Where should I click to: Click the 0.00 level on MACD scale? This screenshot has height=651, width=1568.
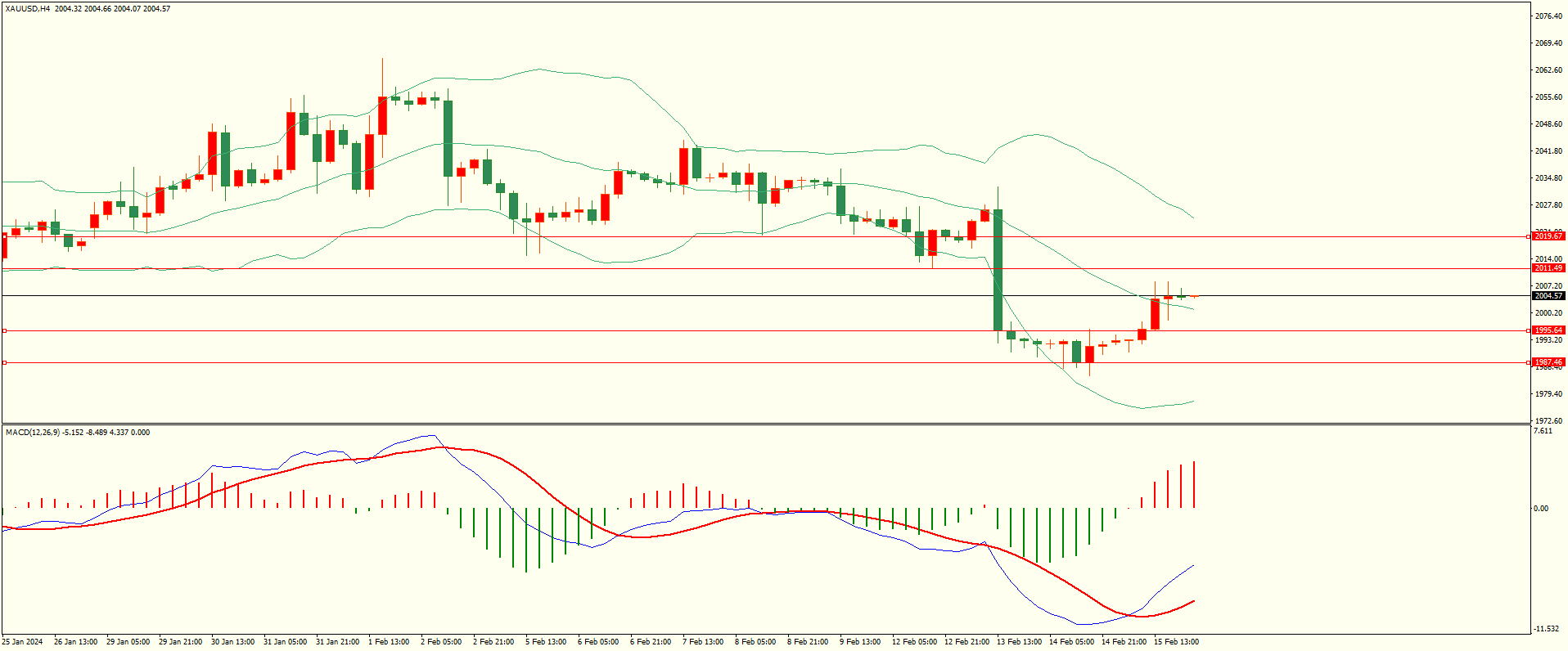[x=1540, y=509]
